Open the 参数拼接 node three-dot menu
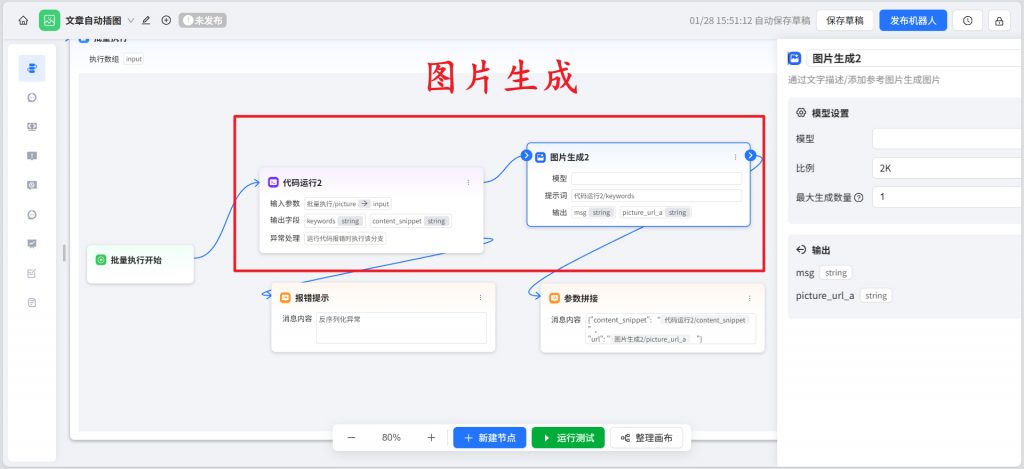 pos(750,299)
